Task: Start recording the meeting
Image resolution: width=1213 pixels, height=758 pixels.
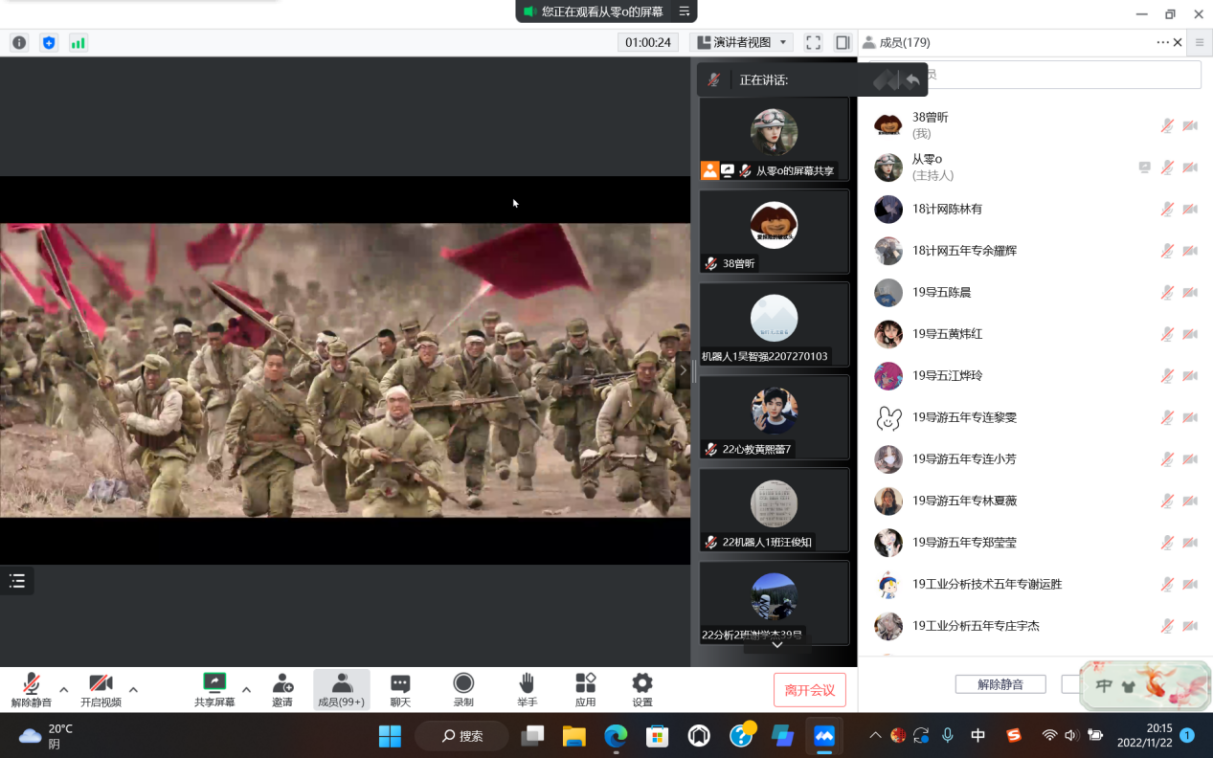Action: [x=463, y=689]
